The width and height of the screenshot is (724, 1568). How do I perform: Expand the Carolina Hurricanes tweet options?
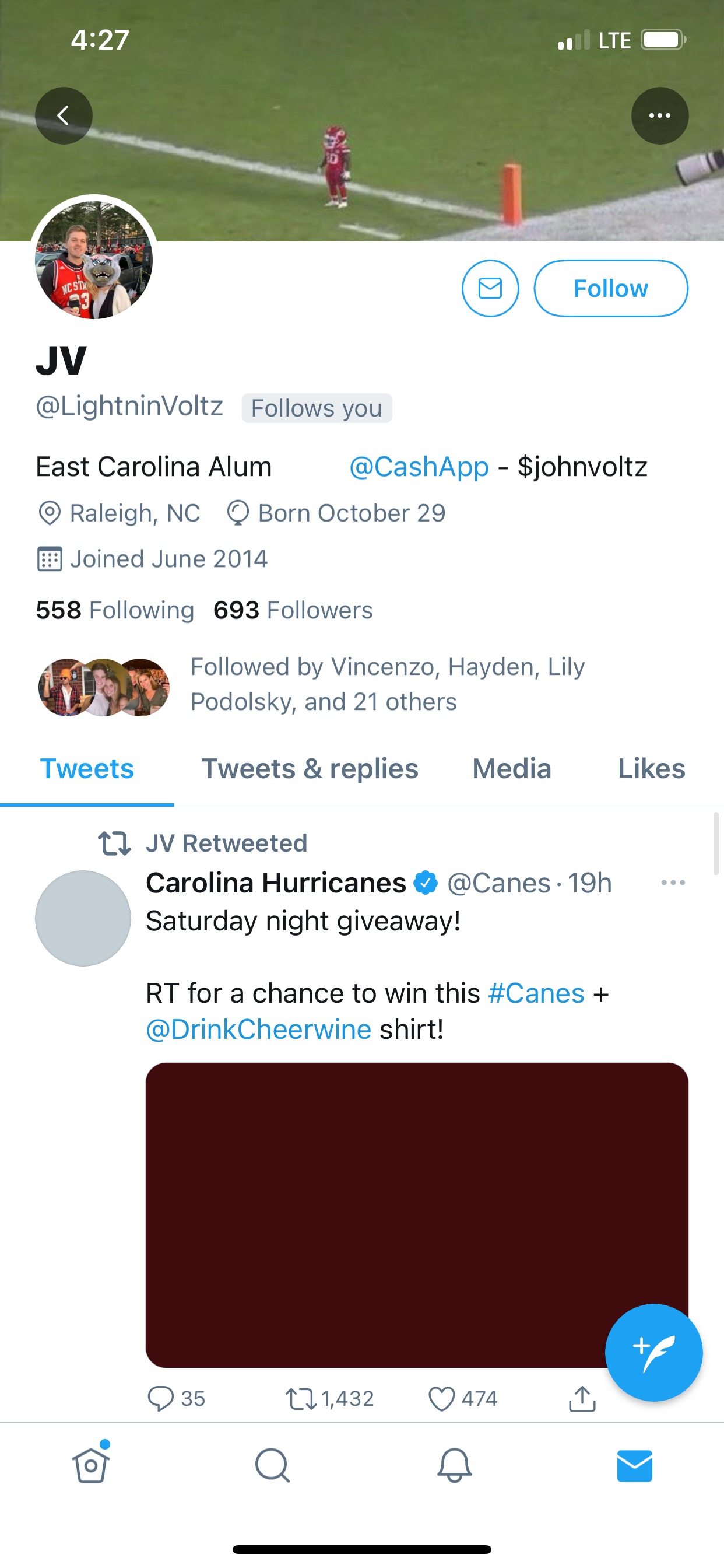tap(673, 883)
